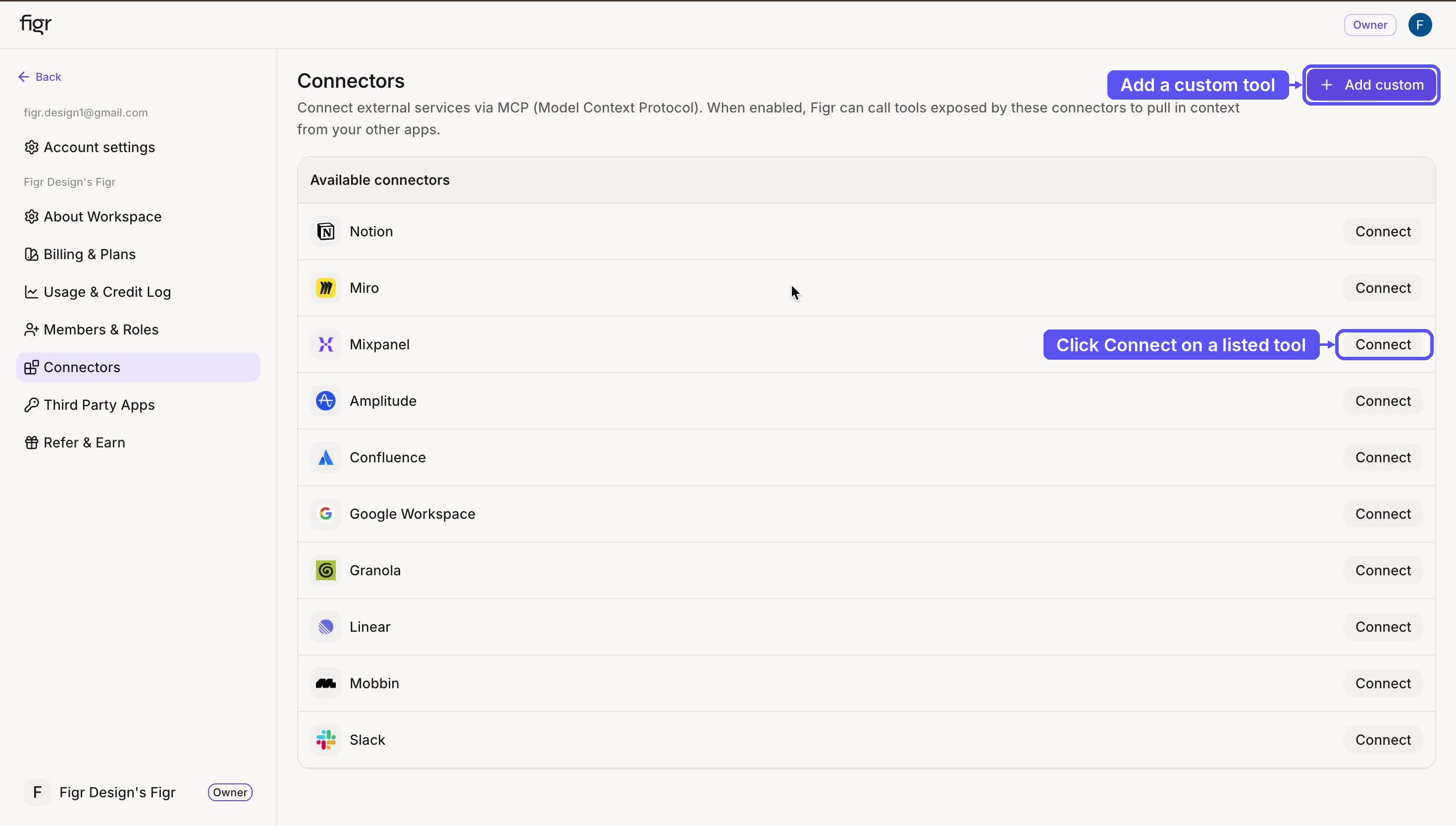Image resolution: width=1456 pixels, height=826 pixels.
Task: Open the user avatar F menu
Action: click(x=1420, y=25)
